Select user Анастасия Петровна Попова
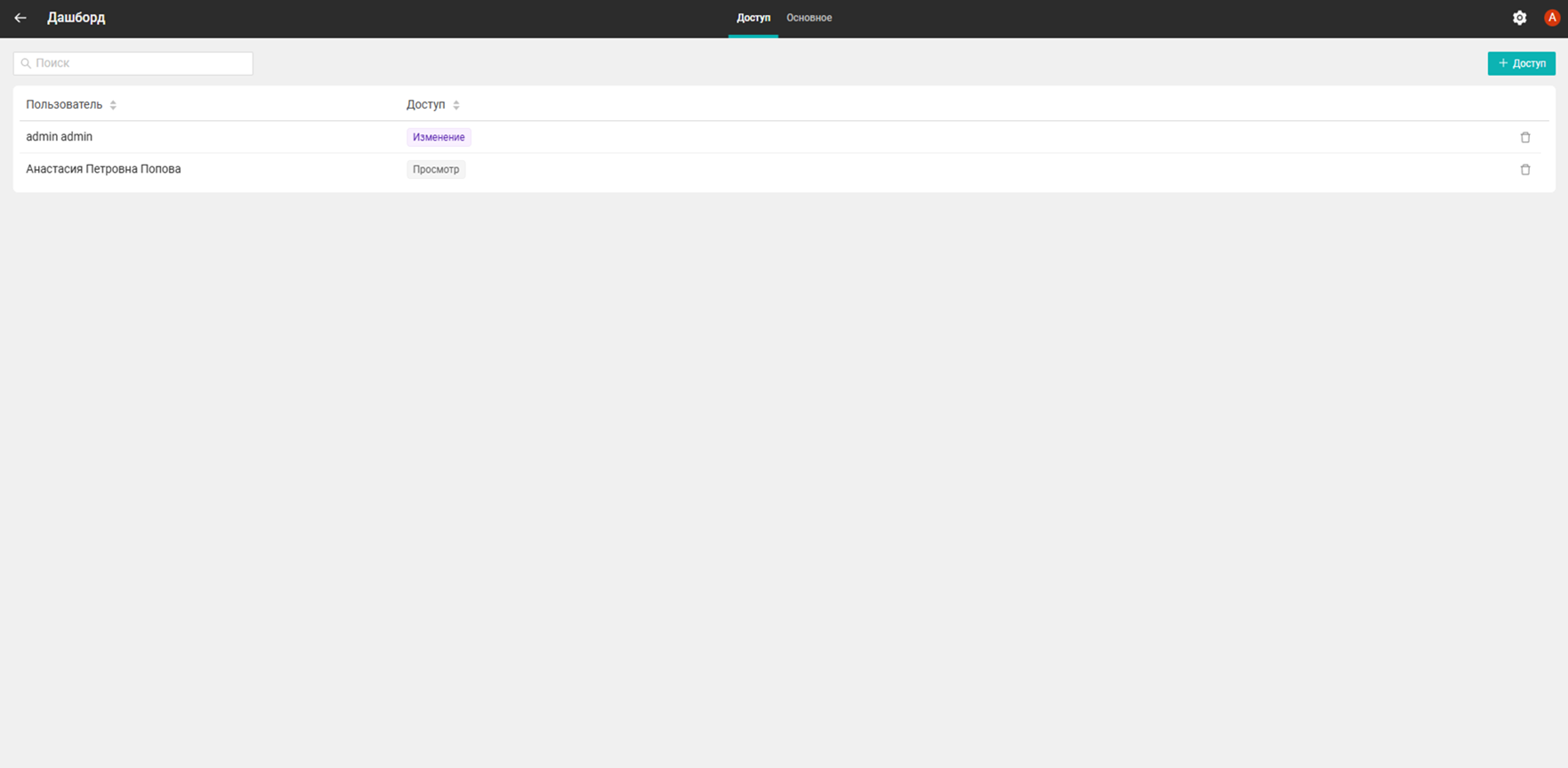Image resolution: width=1568 pixels, height=768 pixels. tap(103, 169)
